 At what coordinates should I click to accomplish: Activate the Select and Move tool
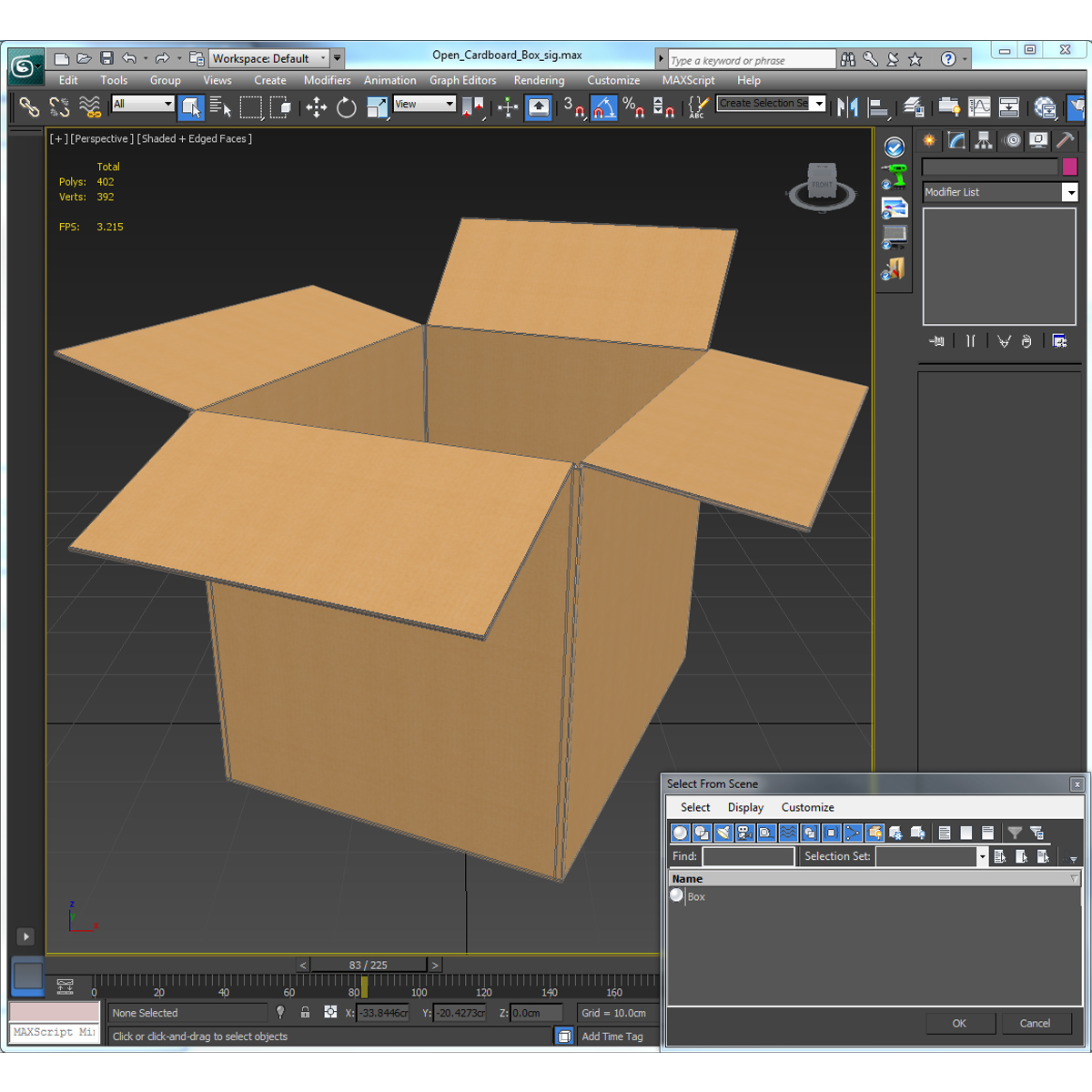[x=316, y=107]
